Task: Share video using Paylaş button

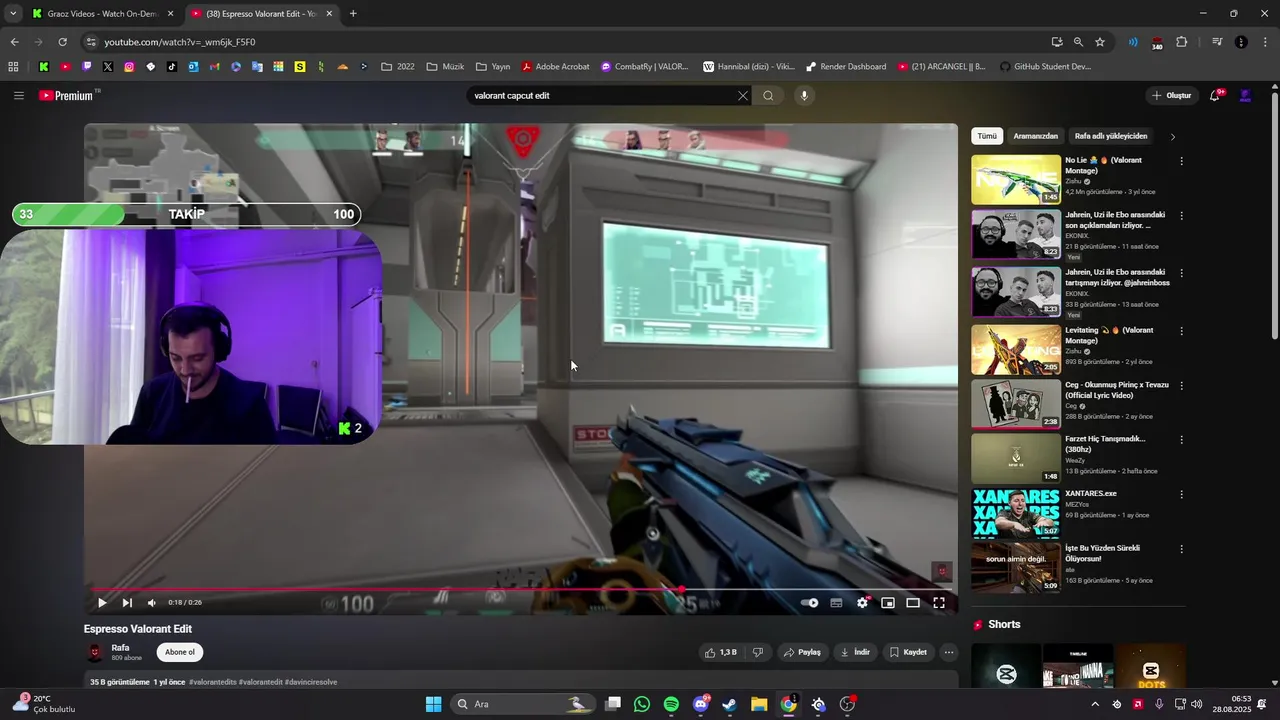Action: tap(802, 652)
